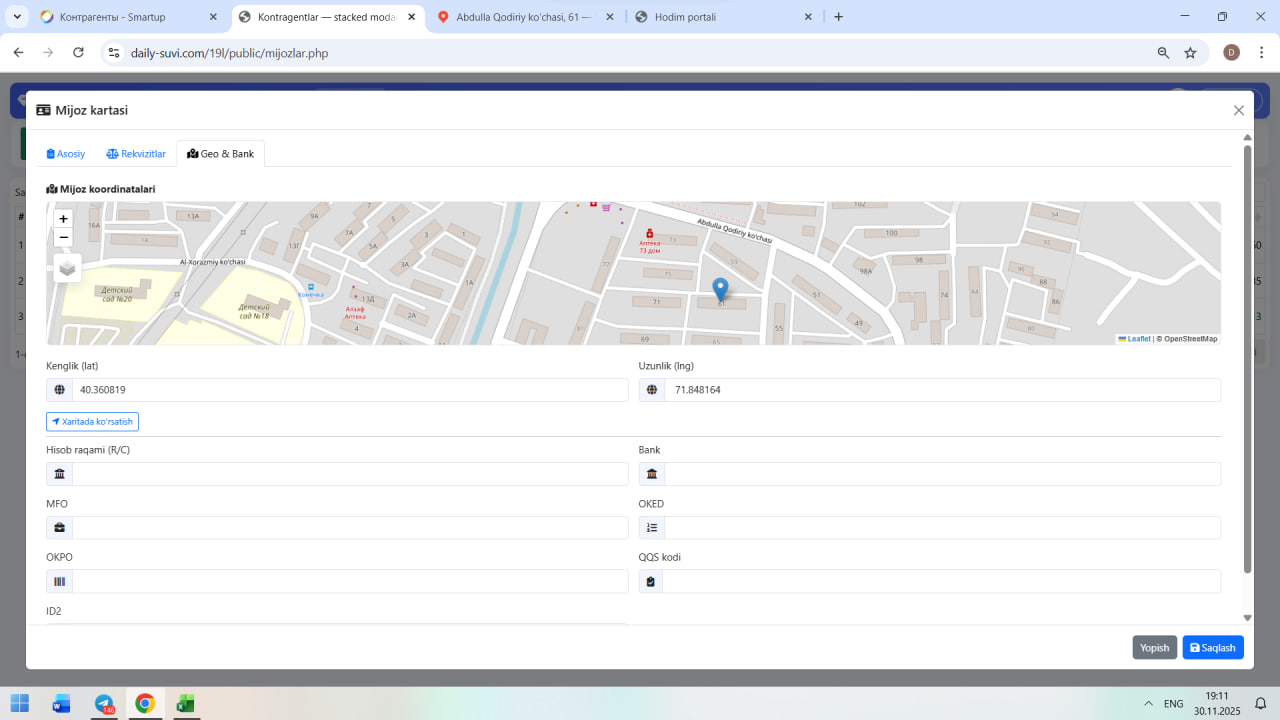Reload the page in Chrome

click(x=78, y=53)
